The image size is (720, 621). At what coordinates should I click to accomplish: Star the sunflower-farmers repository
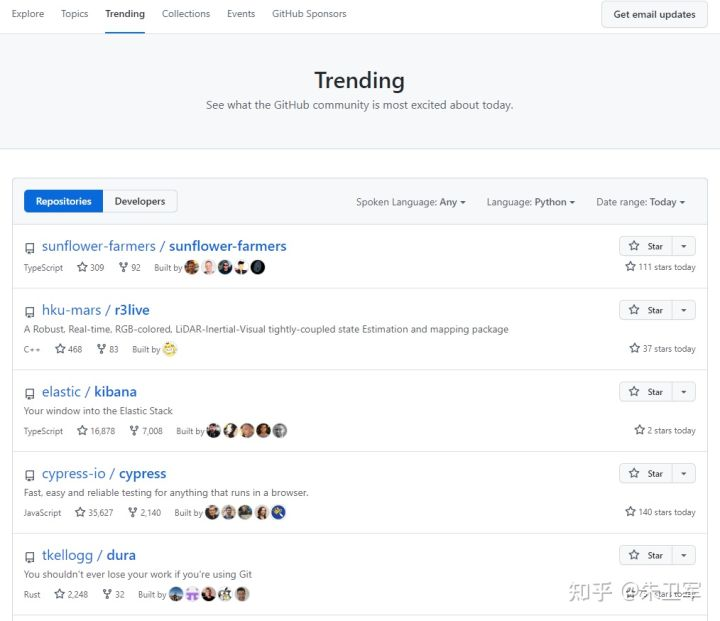646,246
